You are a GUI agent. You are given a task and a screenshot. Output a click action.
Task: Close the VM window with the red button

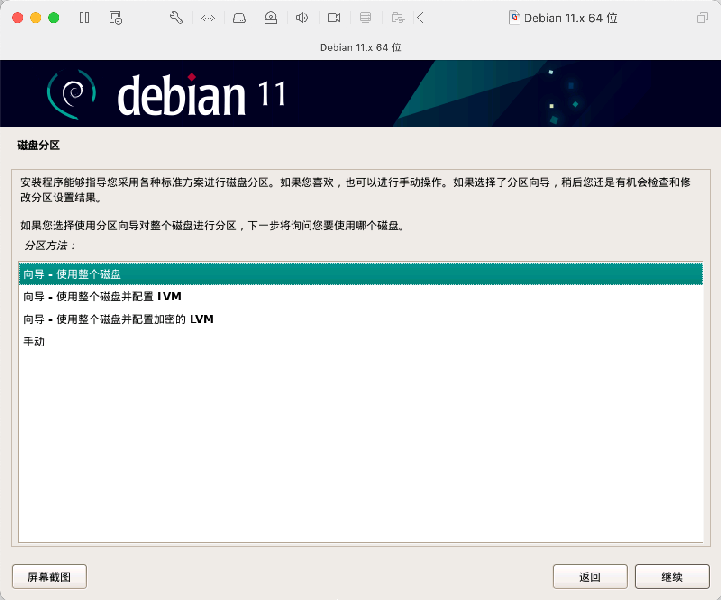point(17,18)
